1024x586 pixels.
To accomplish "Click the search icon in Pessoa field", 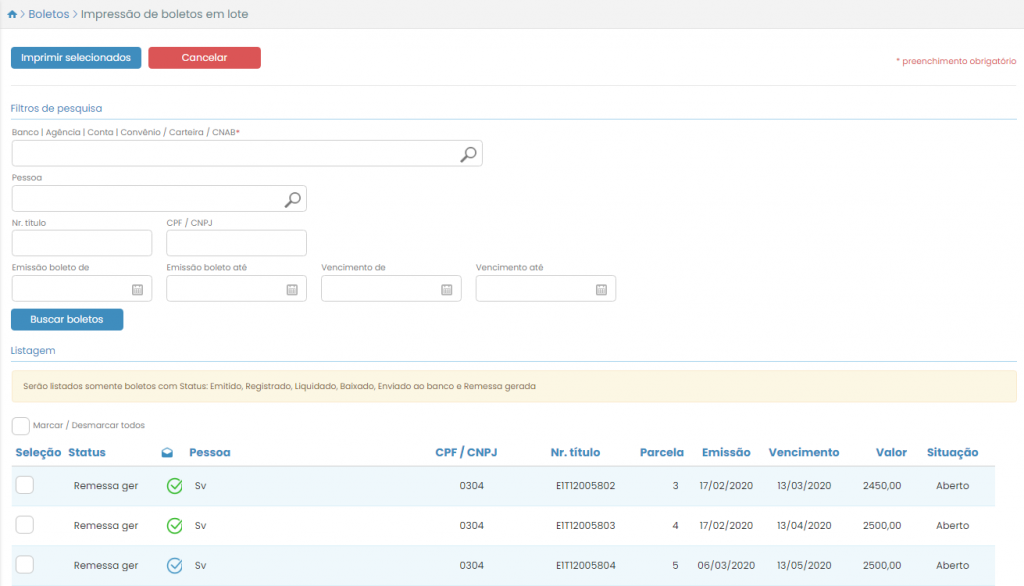I will tap(292, 199).
